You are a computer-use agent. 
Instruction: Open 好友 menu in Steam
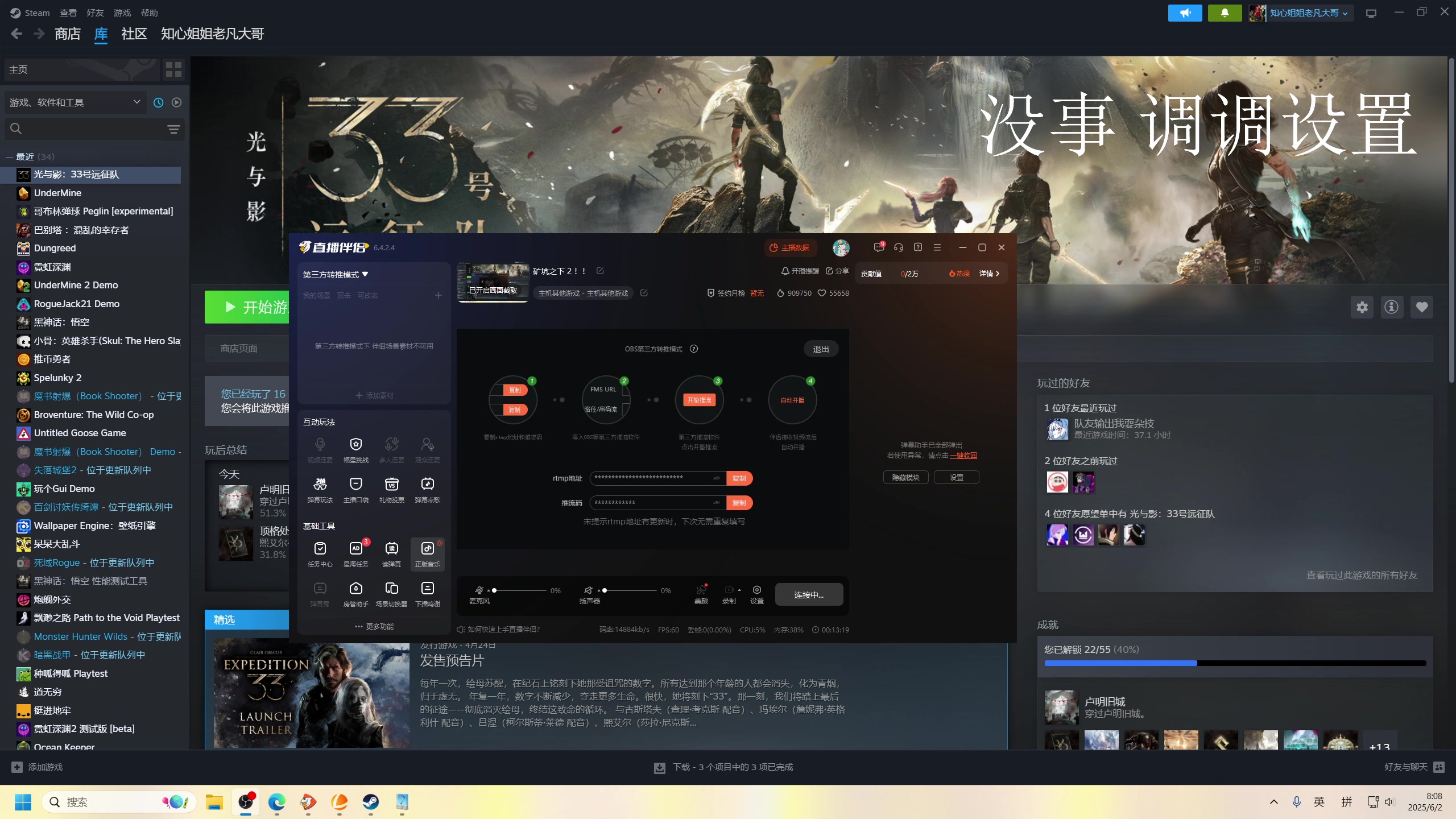95,13
